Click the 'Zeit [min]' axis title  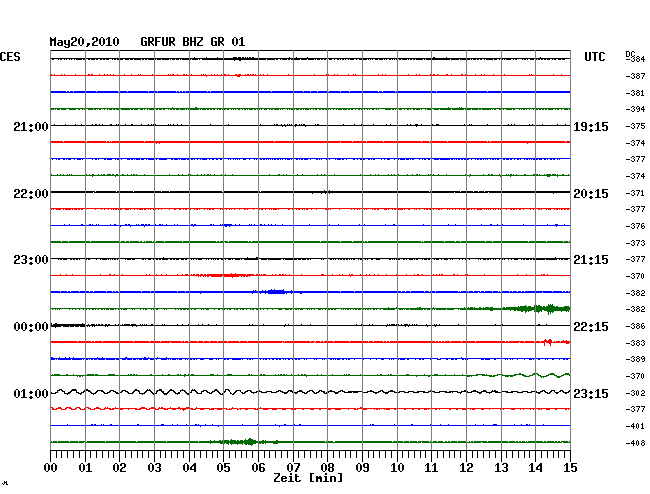[x=308, y=478]
